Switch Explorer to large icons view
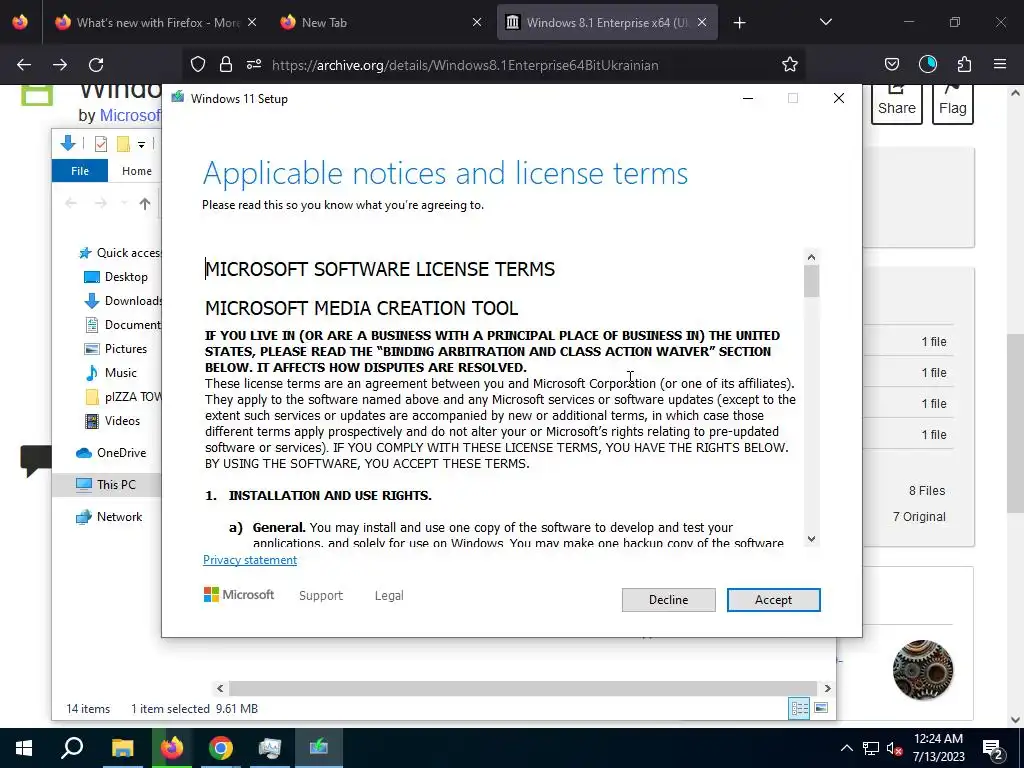This screenshot has width=1024, height=768. [x=821, y=708]
